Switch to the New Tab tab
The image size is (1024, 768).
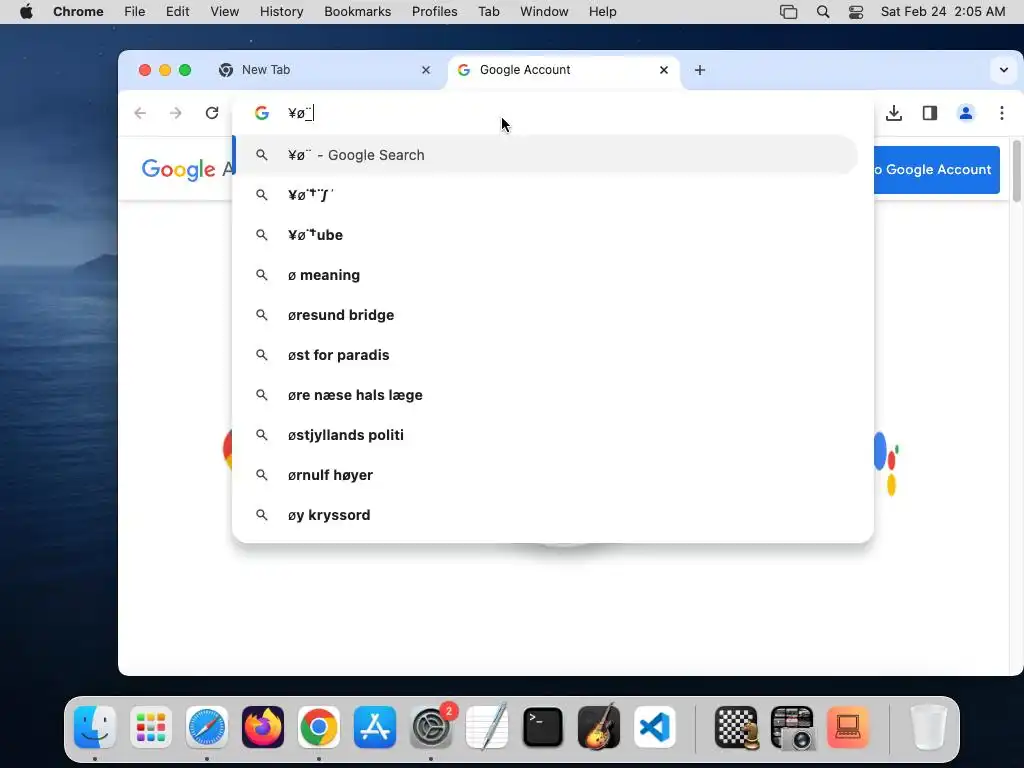(327, 70)
